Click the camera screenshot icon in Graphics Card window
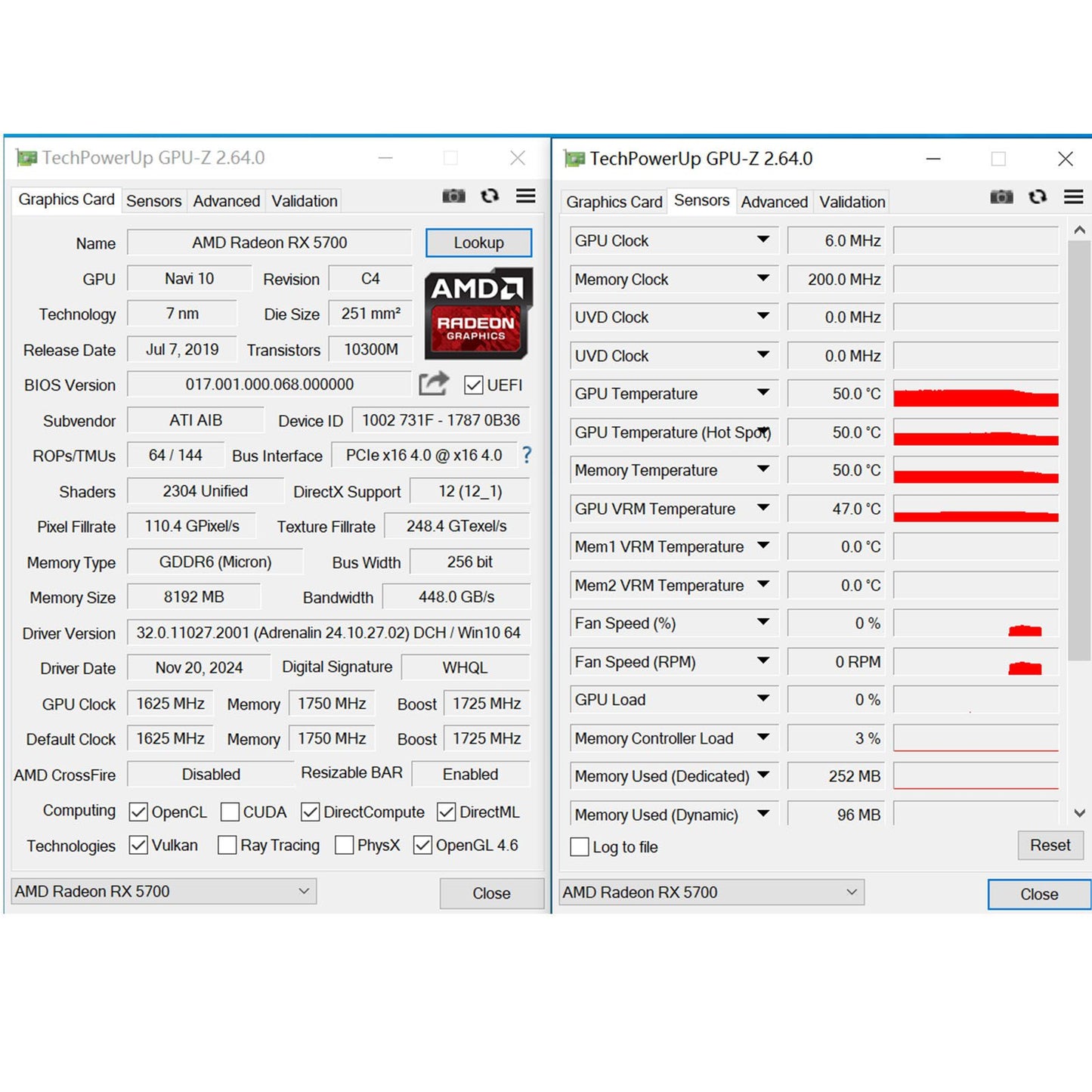 pyautogui.click(x=453, y=196)
